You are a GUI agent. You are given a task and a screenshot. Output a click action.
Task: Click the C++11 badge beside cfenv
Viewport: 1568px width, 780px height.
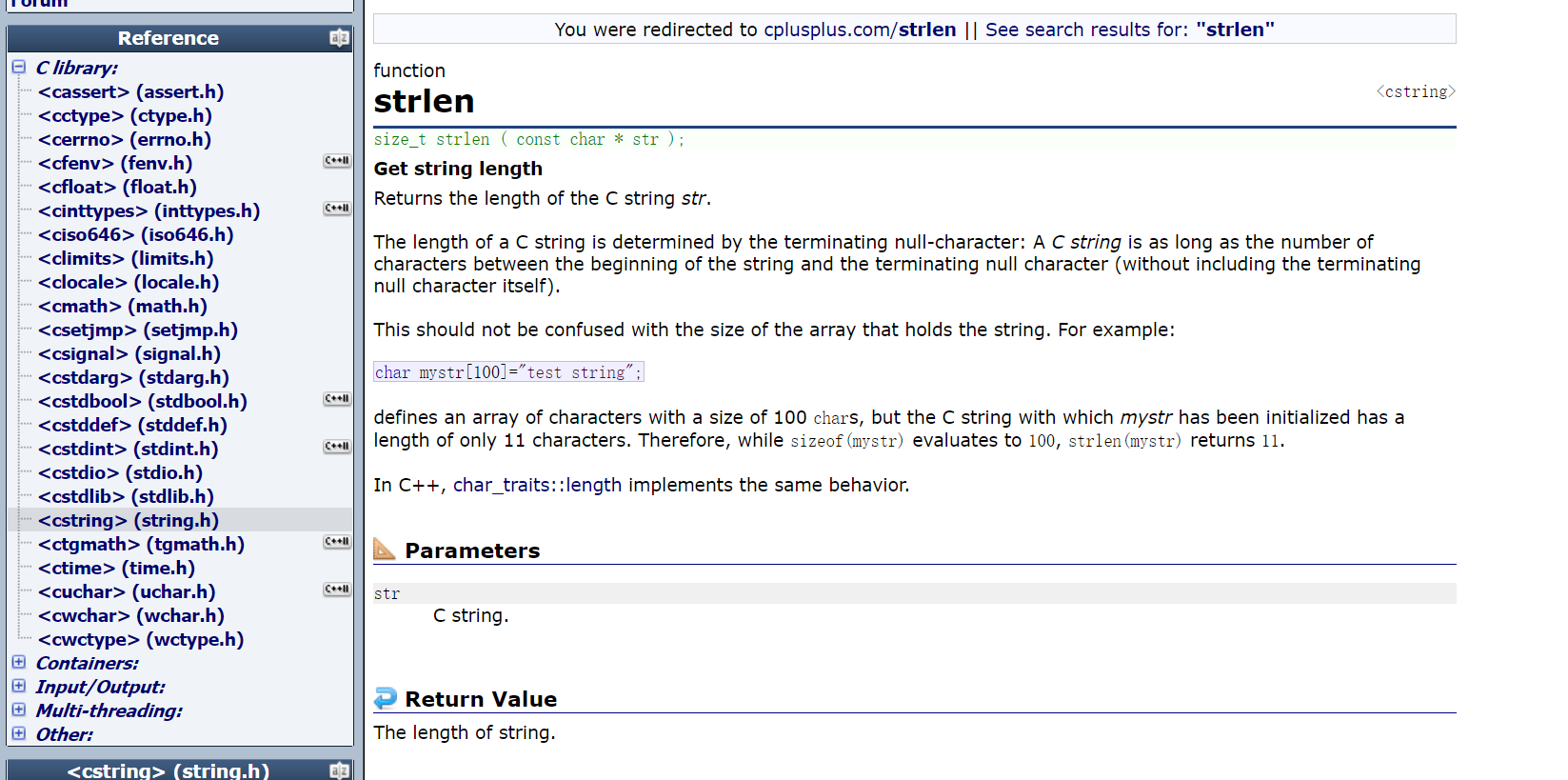337,161
